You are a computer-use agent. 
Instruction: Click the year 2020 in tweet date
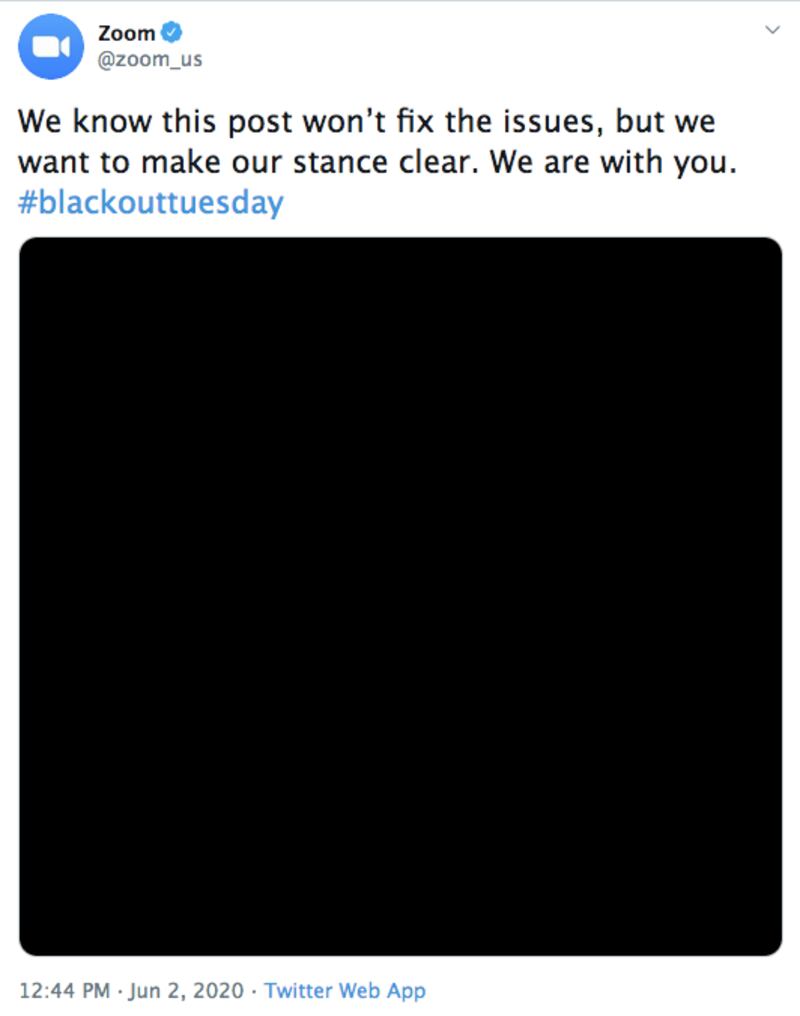pyautogui.click(x=218, y=990)
